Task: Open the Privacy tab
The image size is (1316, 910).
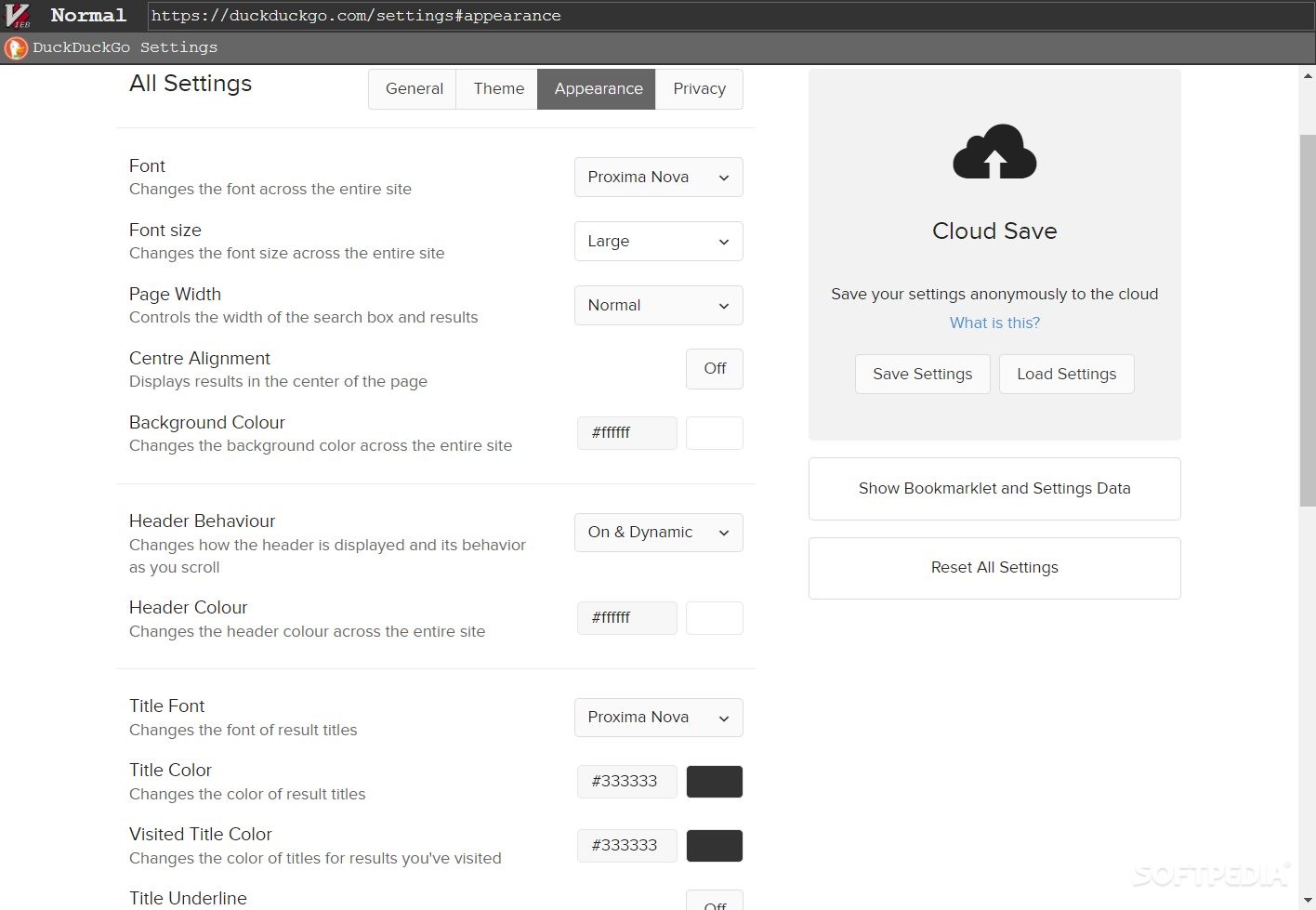Action: 699,89
